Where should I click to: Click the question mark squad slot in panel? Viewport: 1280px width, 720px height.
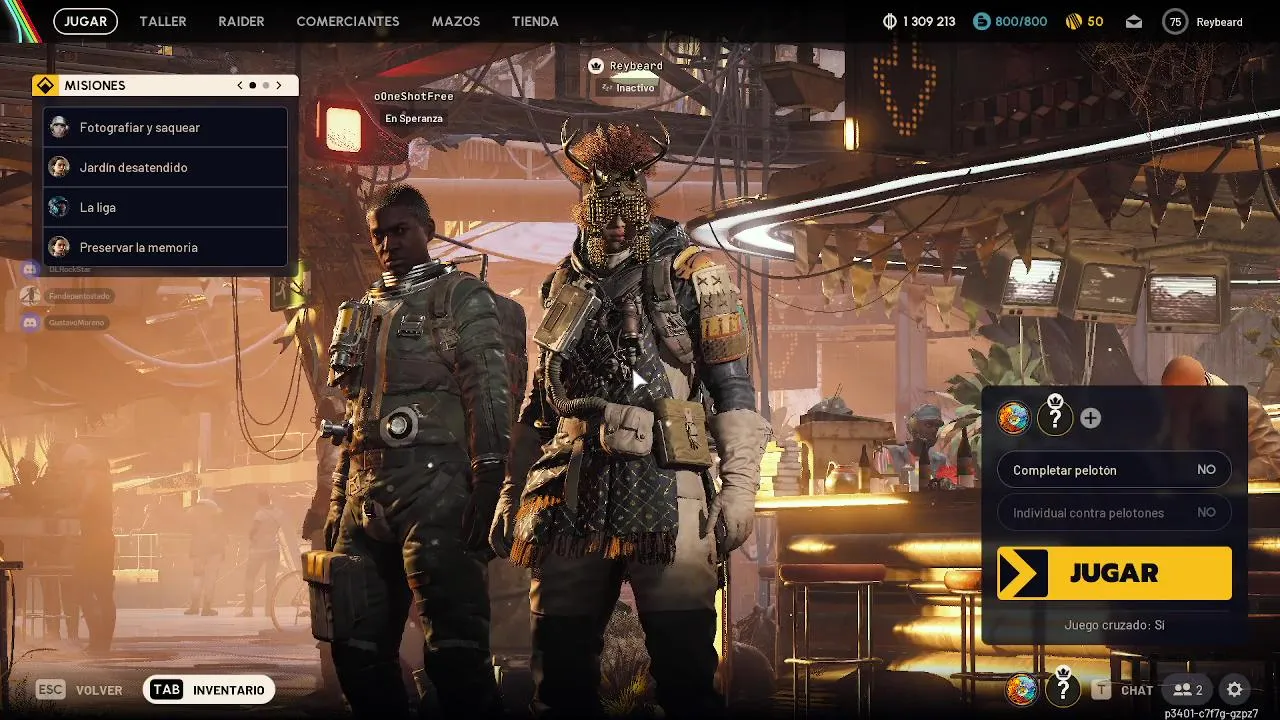(x=1055, y=418)
